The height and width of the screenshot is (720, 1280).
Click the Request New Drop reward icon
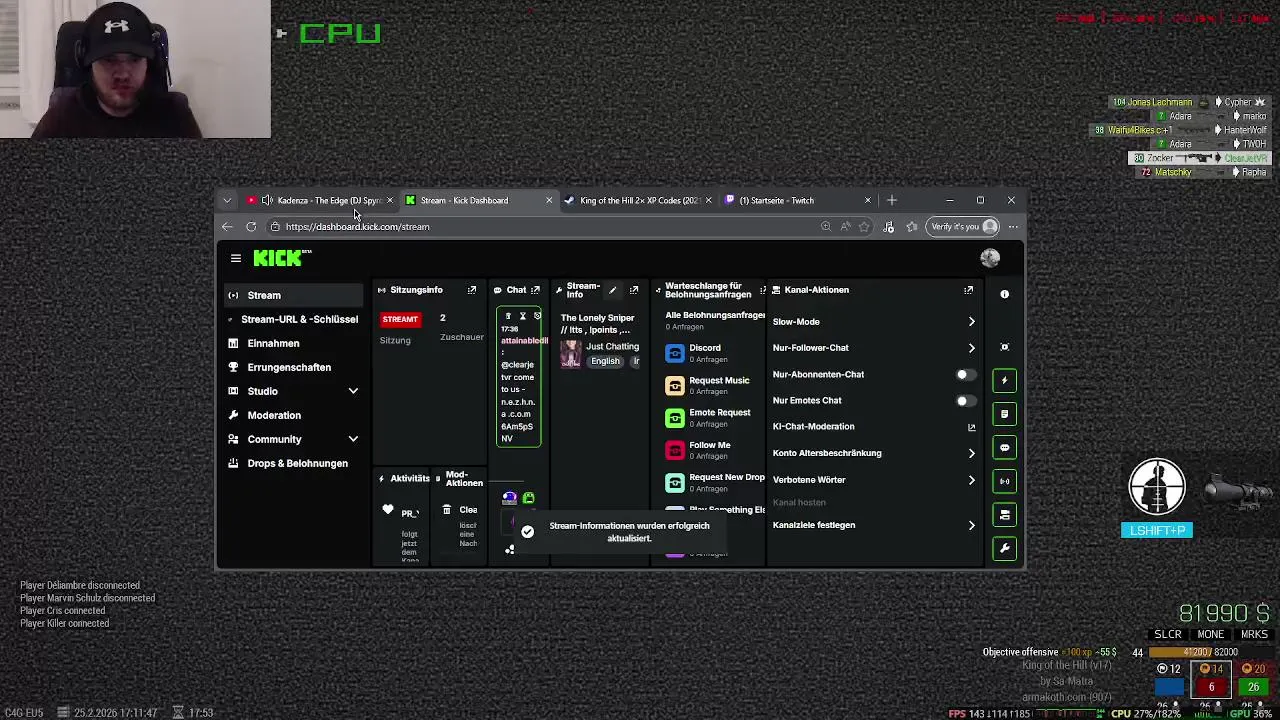click(675, 483)
